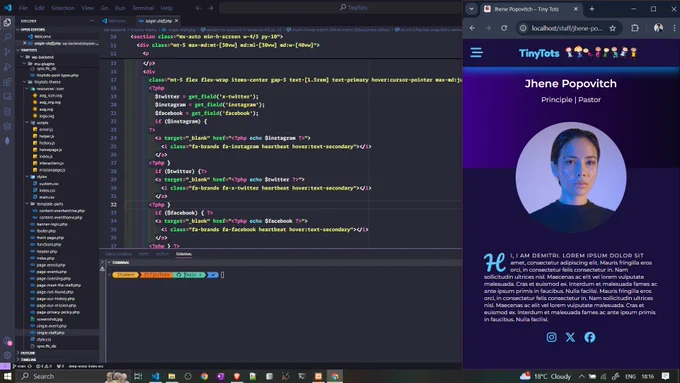Open a new browser tab
The width and height of the screenshot is (680, 383).
[592, 9]
